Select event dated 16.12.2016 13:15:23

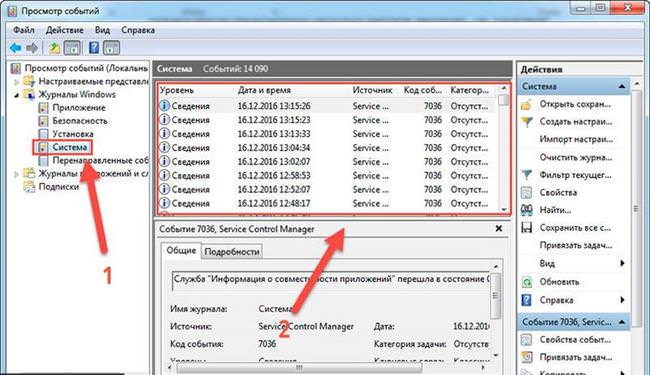[327, 120]
